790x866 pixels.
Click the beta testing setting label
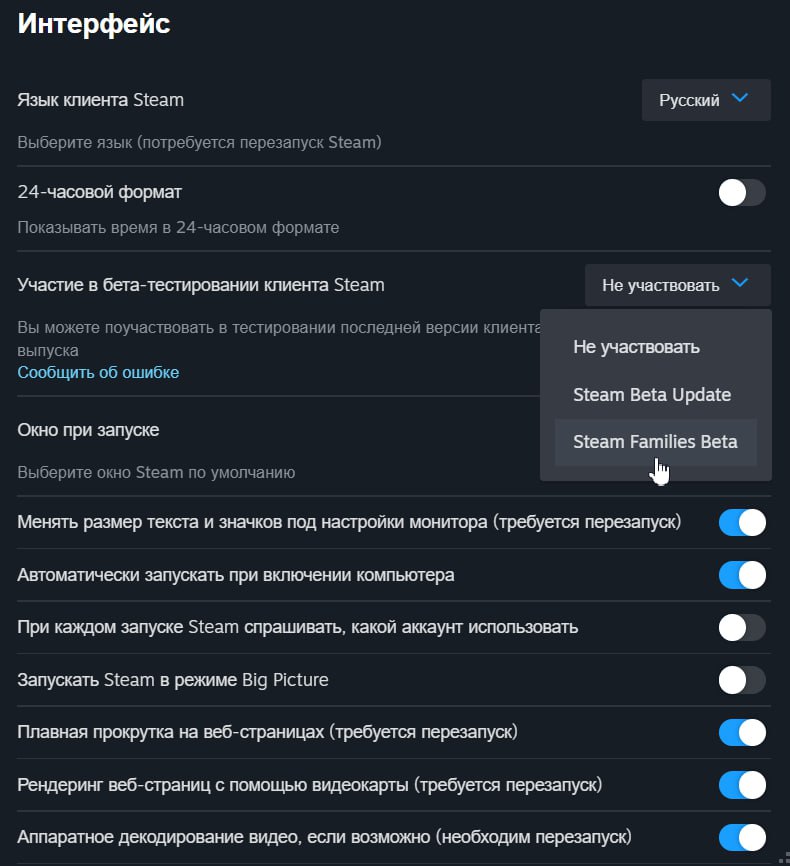pos(201,285)
